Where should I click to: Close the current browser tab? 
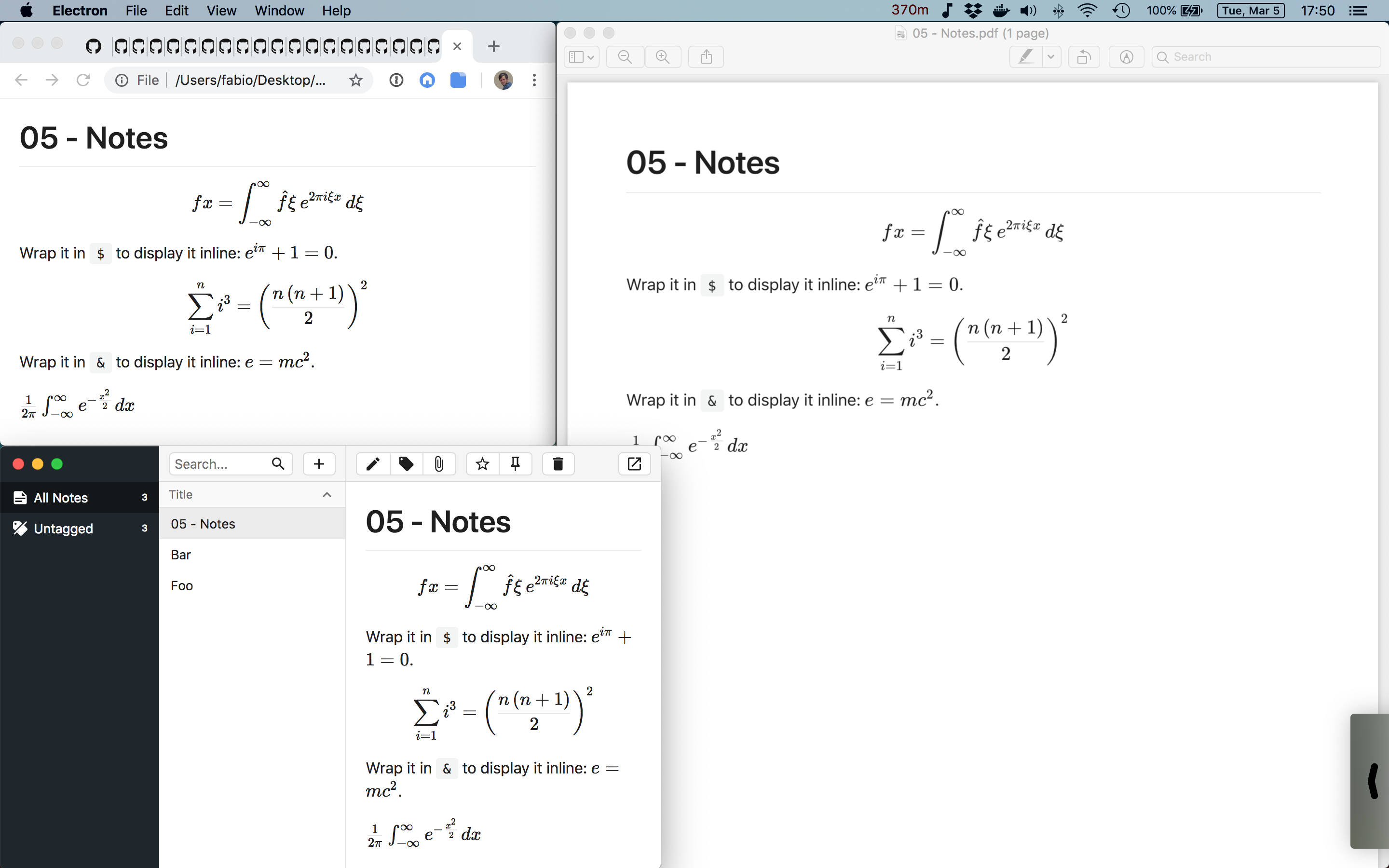pos(457,46)
